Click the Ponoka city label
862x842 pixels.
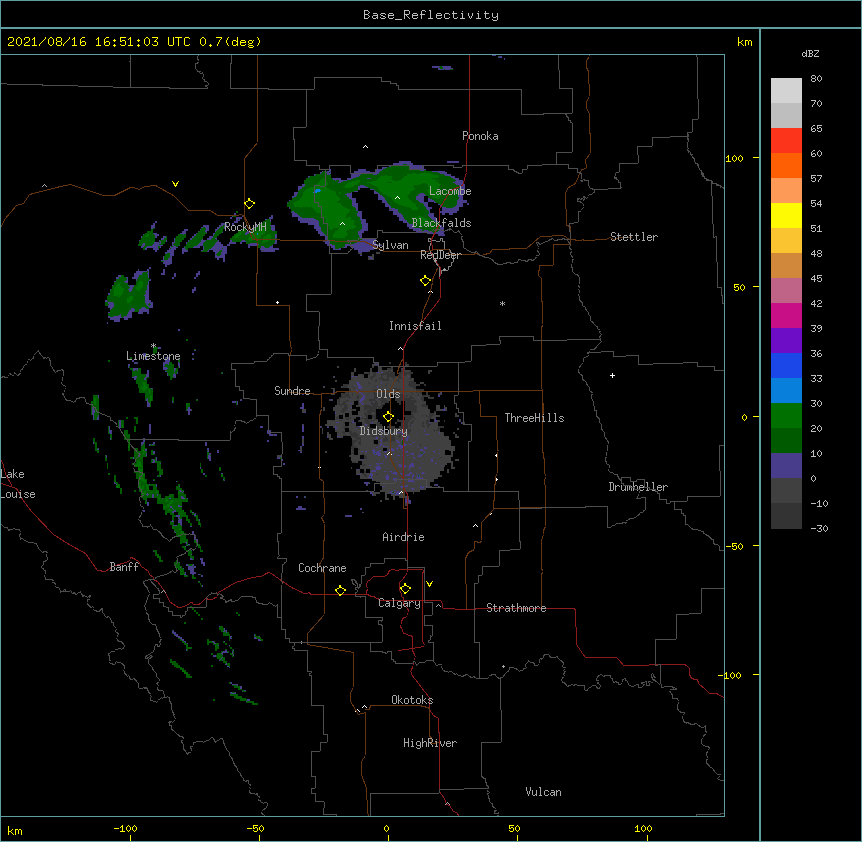pyautogui.click(x=480, y=136)
